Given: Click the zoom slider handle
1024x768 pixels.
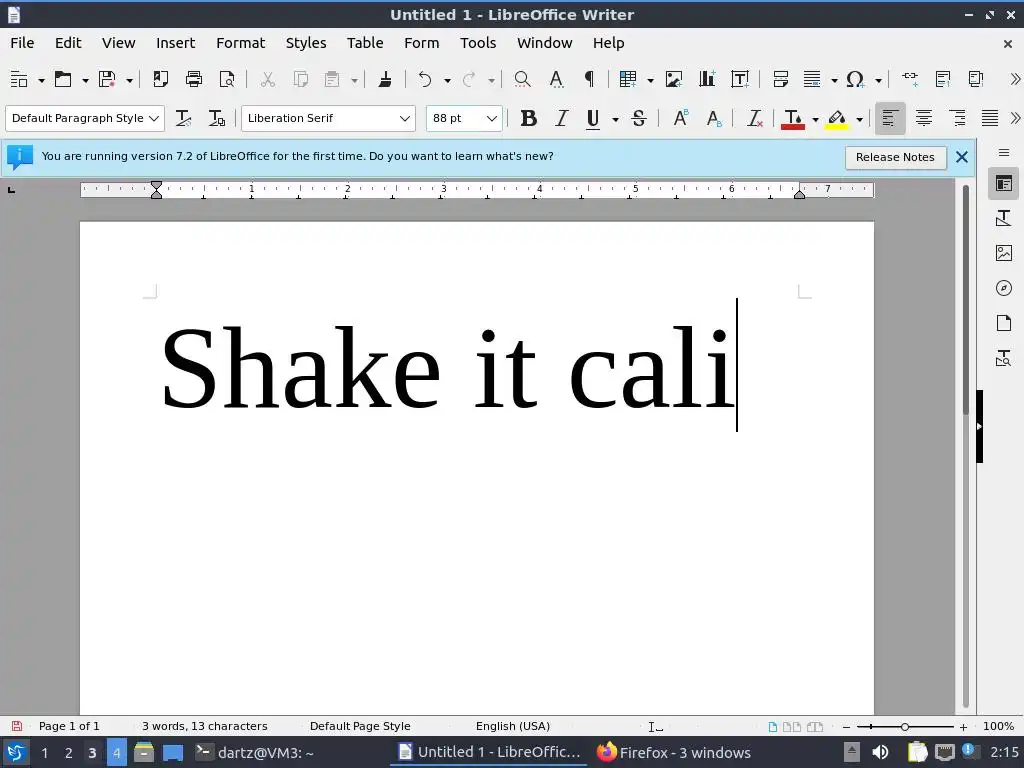Looking at the screenshot, I should click(904, 726).
